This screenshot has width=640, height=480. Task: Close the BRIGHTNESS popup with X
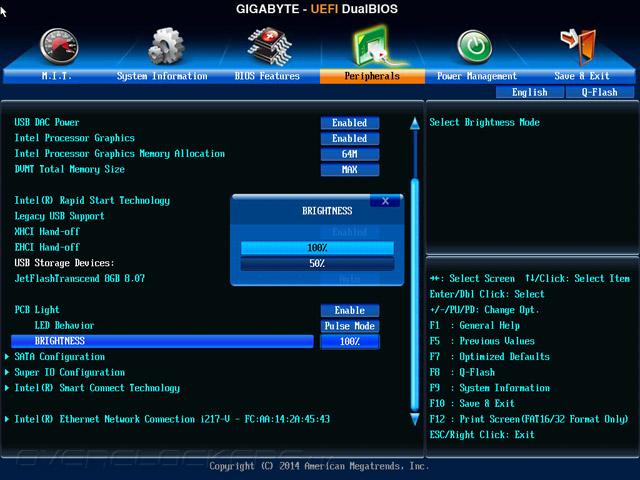385,201
